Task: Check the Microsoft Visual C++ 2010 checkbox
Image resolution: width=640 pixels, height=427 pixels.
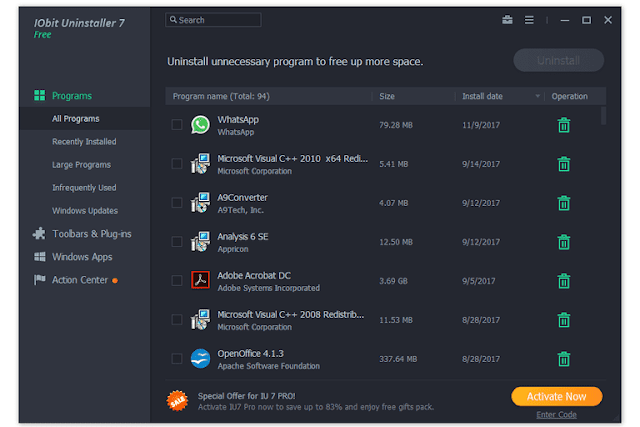Action: [177, 164]
